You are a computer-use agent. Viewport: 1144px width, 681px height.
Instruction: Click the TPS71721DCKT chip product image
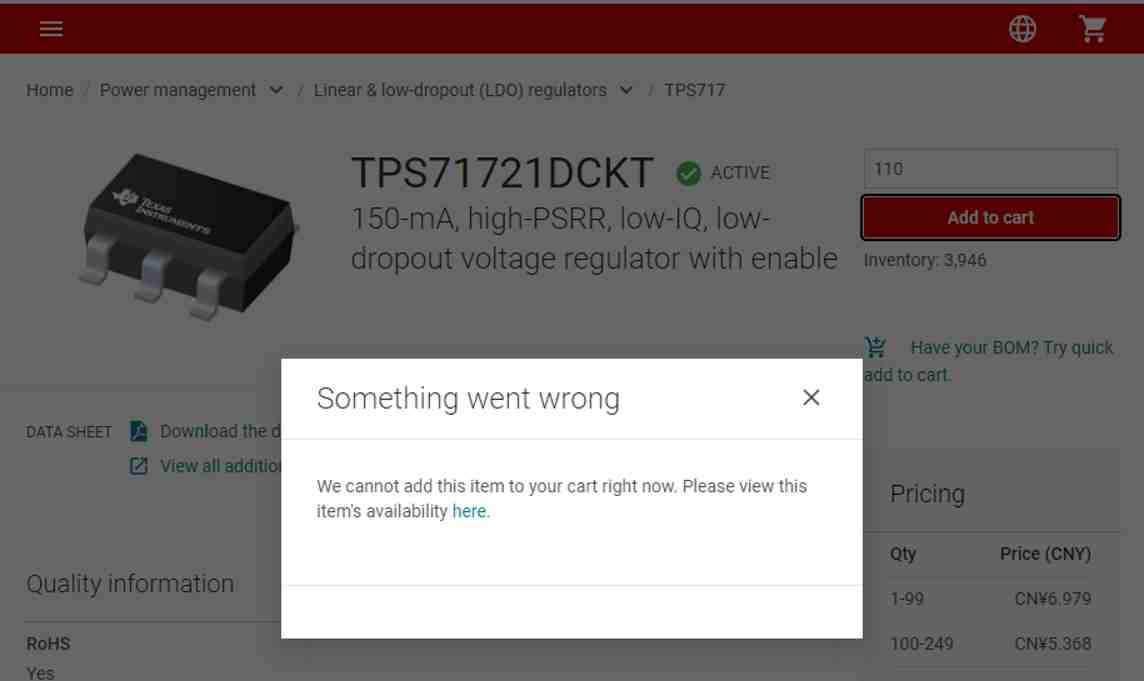pos(188,236)
